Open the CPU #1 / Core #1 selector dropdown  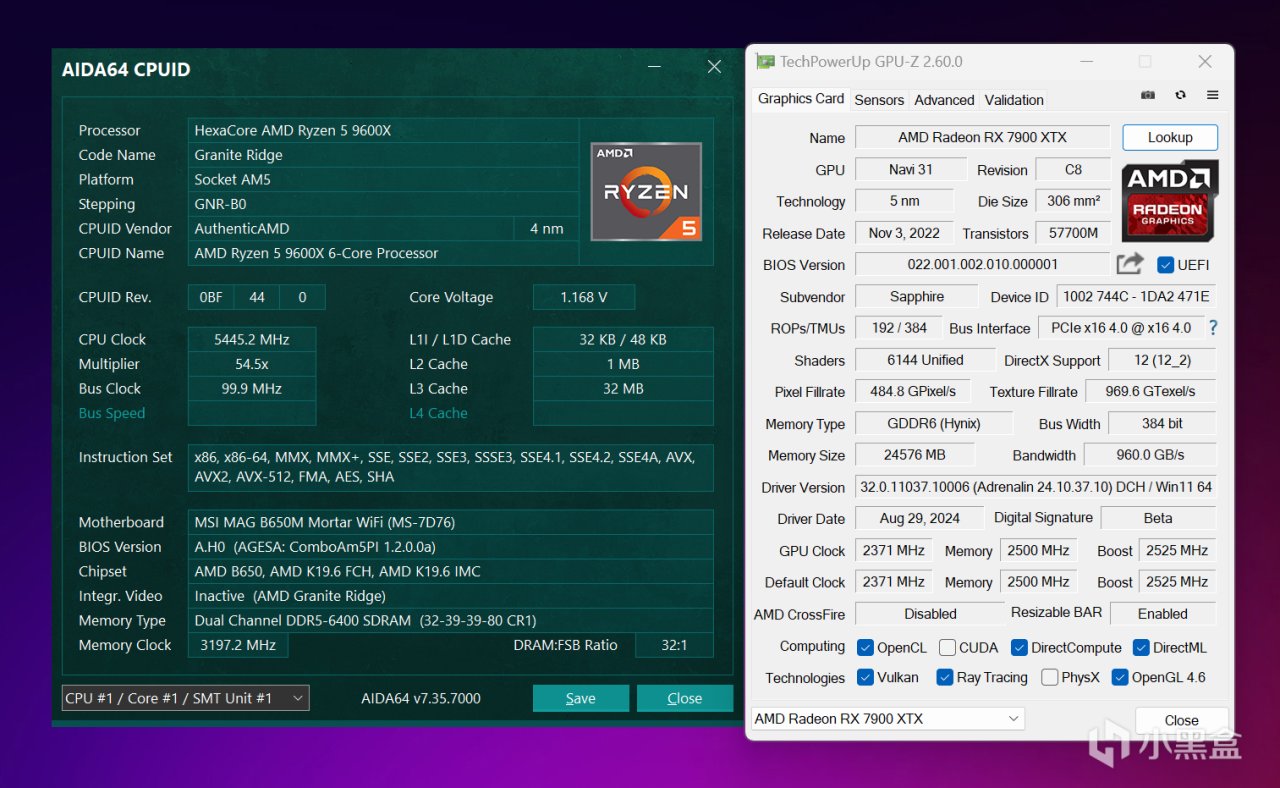tap(185, 698)
